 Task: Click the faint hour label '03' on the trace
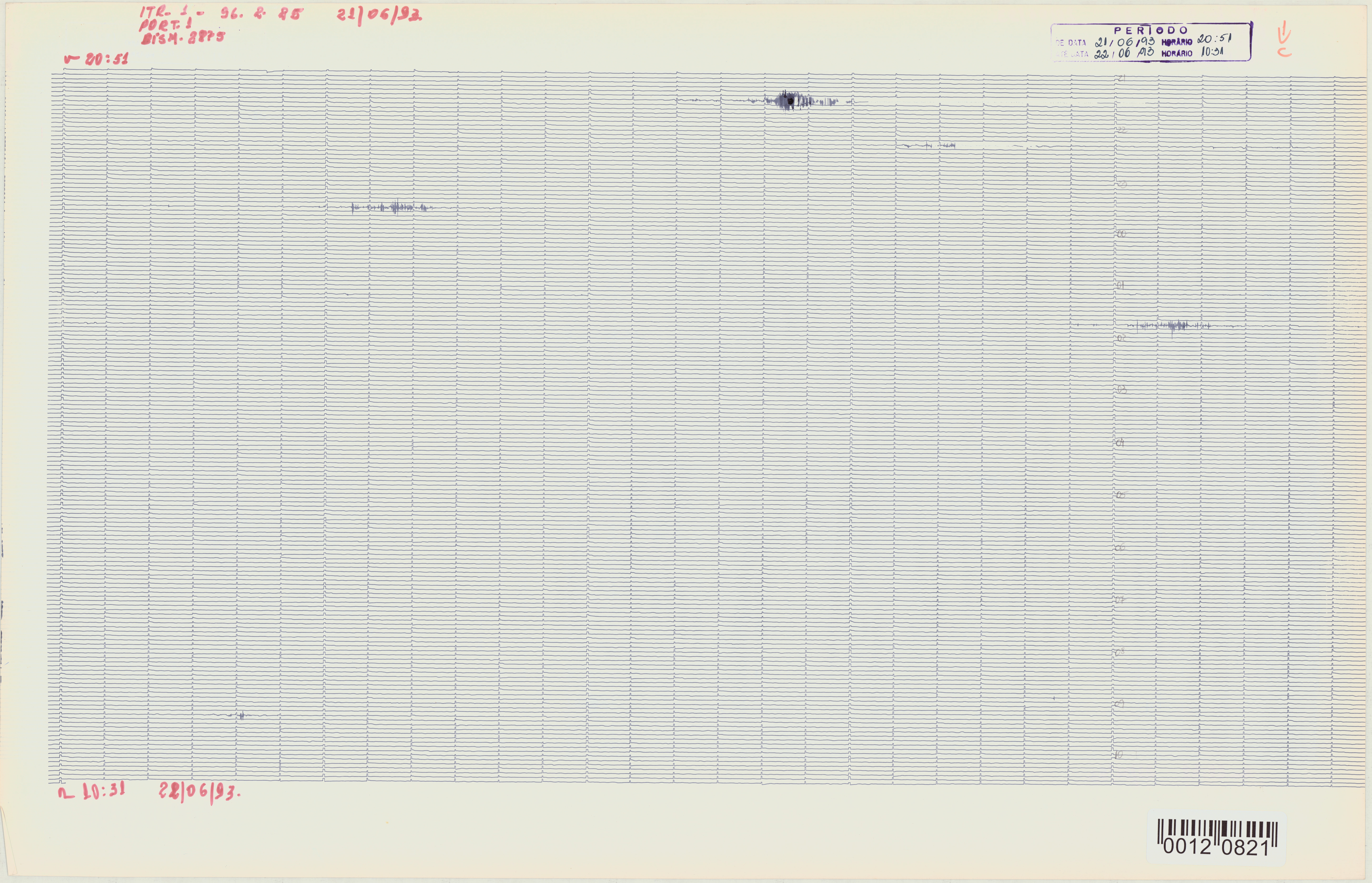tap(1121, 390)
